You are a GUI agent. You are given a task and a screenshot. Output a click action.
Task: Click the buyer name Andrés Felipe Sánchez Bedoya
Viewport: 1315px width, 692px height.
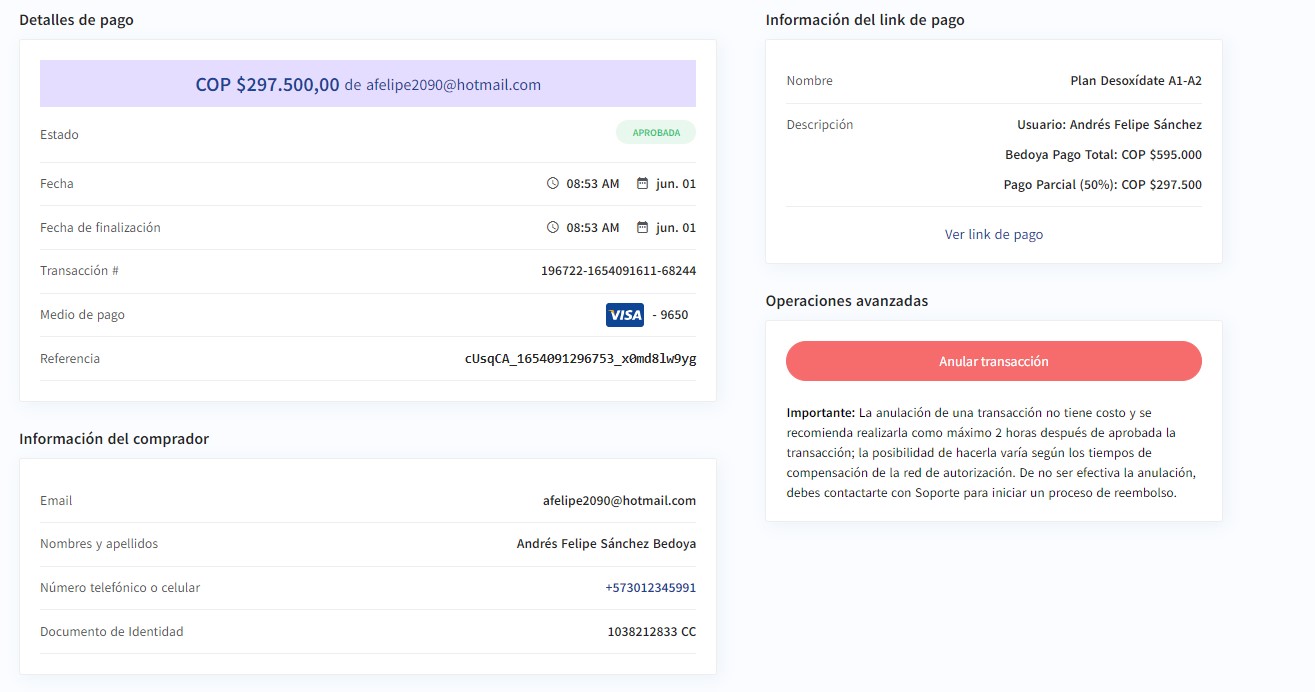pyautogui.click(x=606, y=544)
